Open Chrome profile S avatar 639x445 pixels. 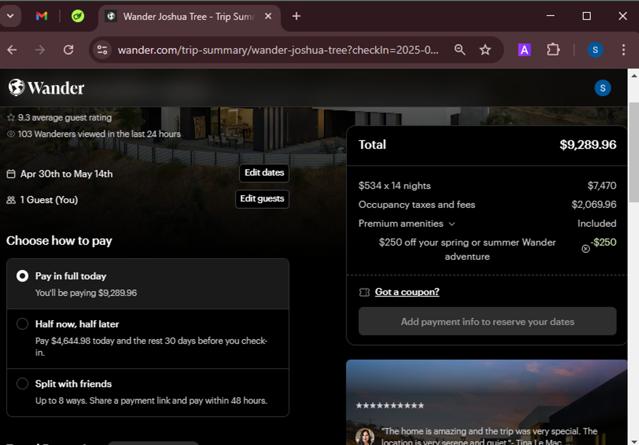tap(595, 50)
